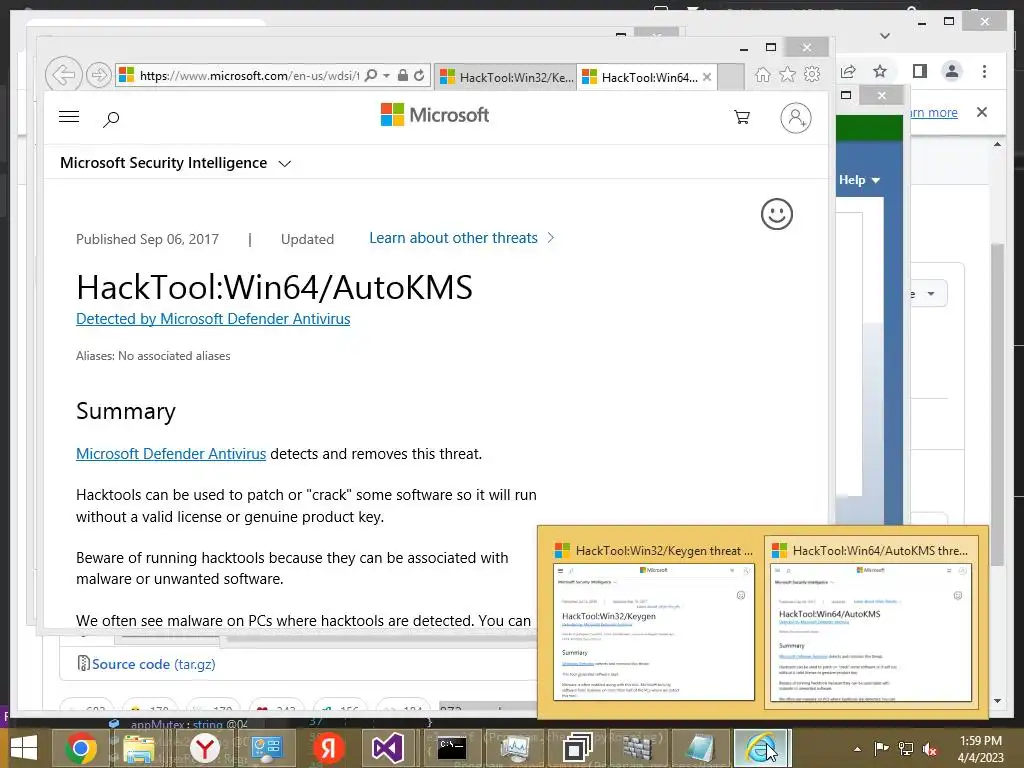Open the shopping cart
Image resolution: width=1024 pixels, height=768 pixels.
point(742,117)
